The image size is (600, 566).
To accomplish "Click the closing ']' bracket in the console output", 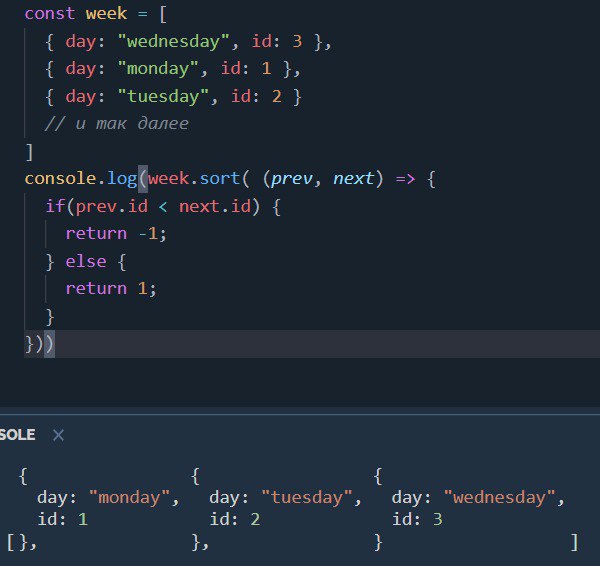I will click(x=574, y=542).
